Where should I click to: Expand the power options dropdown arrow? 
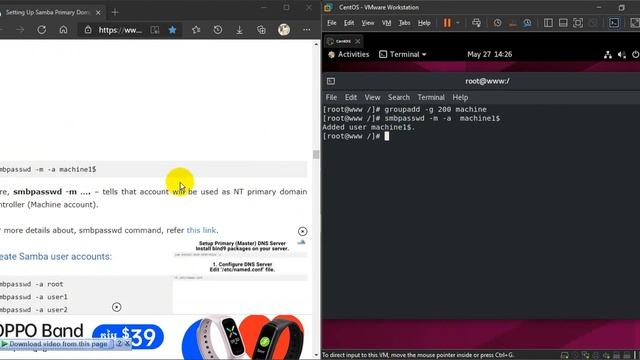pyautogui.click(x=458, y=23)
